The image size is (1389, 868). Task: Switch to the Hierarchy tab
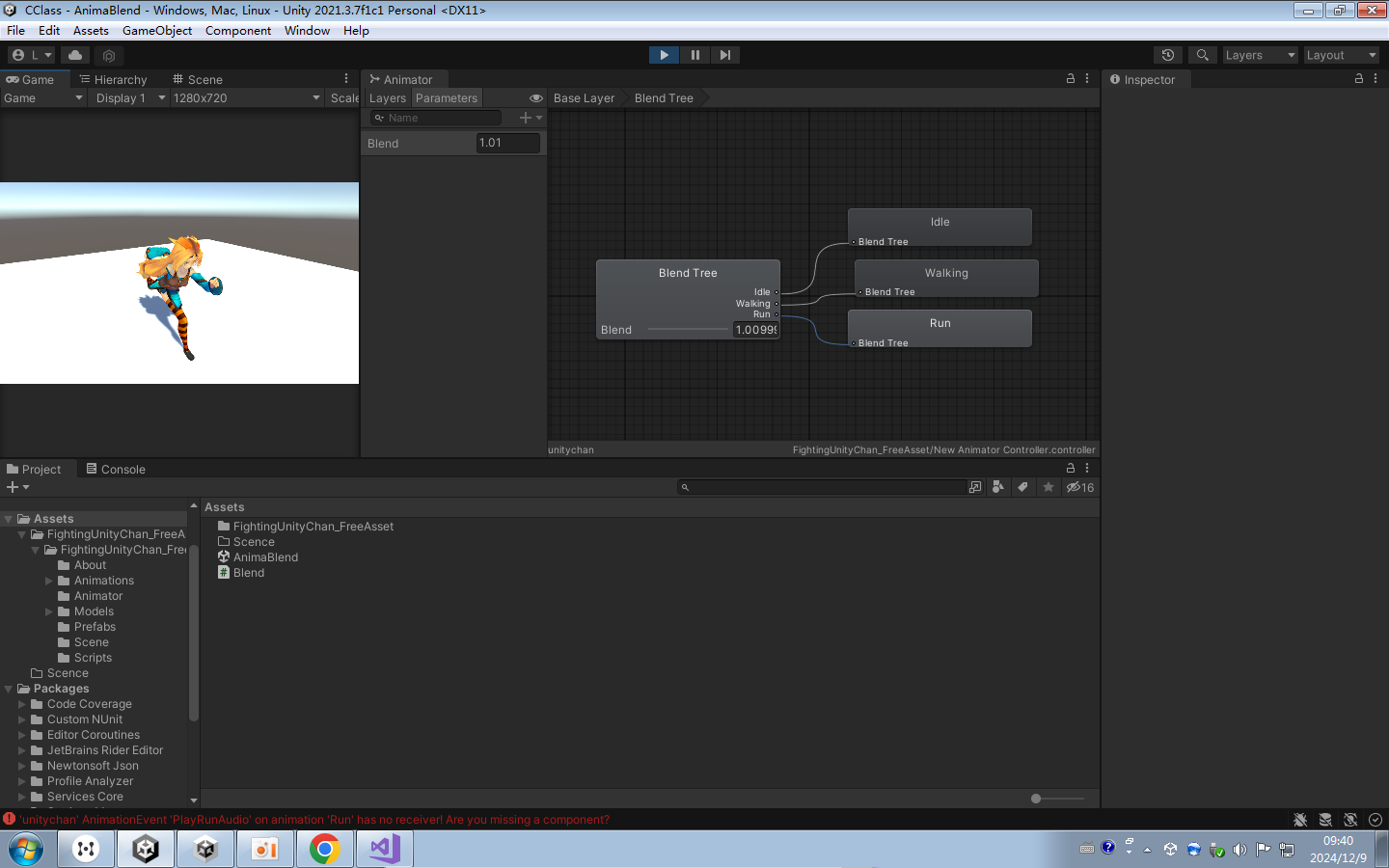coord(113,79)
